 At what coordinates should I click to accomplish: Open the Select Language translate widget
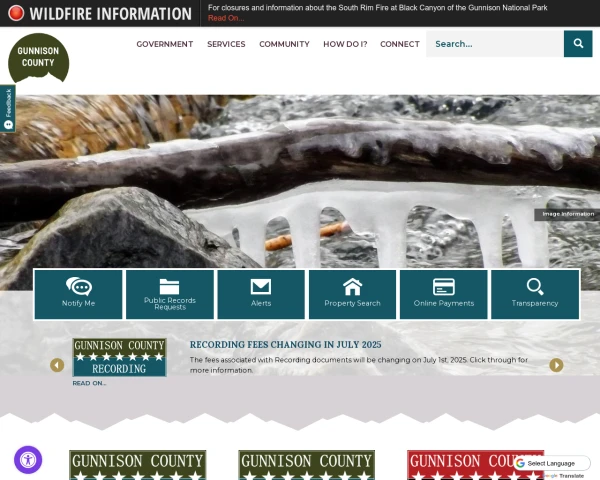click(551, 463)
